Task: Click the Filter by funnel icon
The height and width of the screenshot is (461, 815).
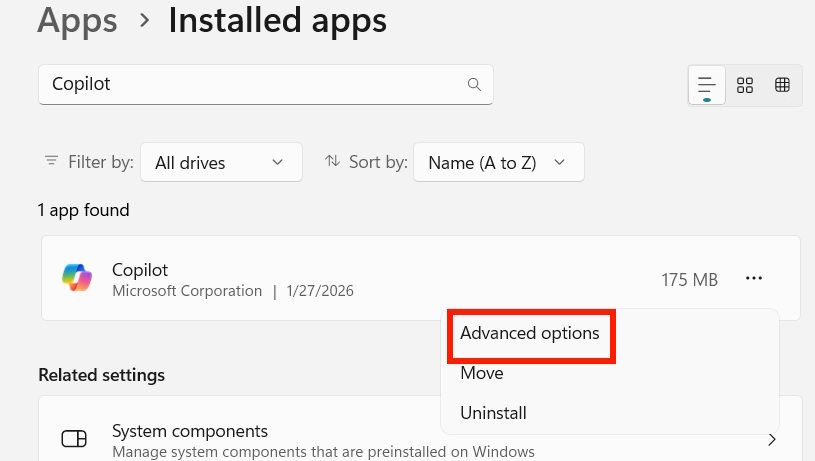Action: click(x=51, y=161)
